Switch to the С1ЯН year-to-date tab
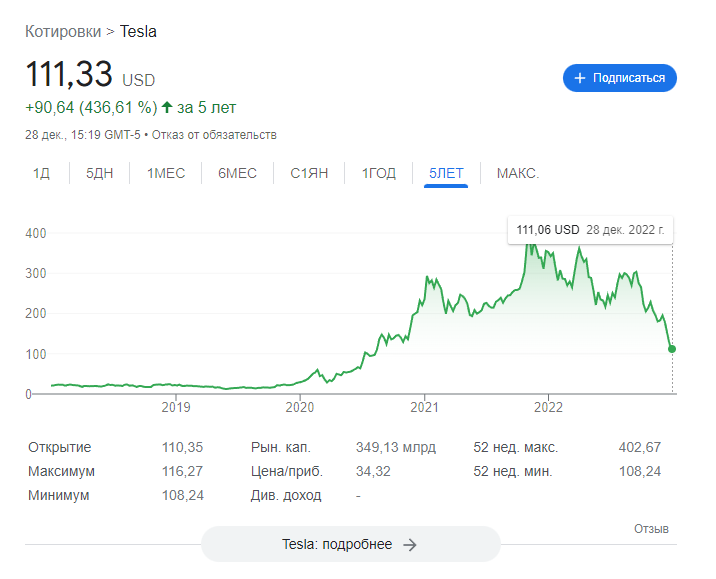This screenshot has height=579, width=716. click(x=309, y=173)
